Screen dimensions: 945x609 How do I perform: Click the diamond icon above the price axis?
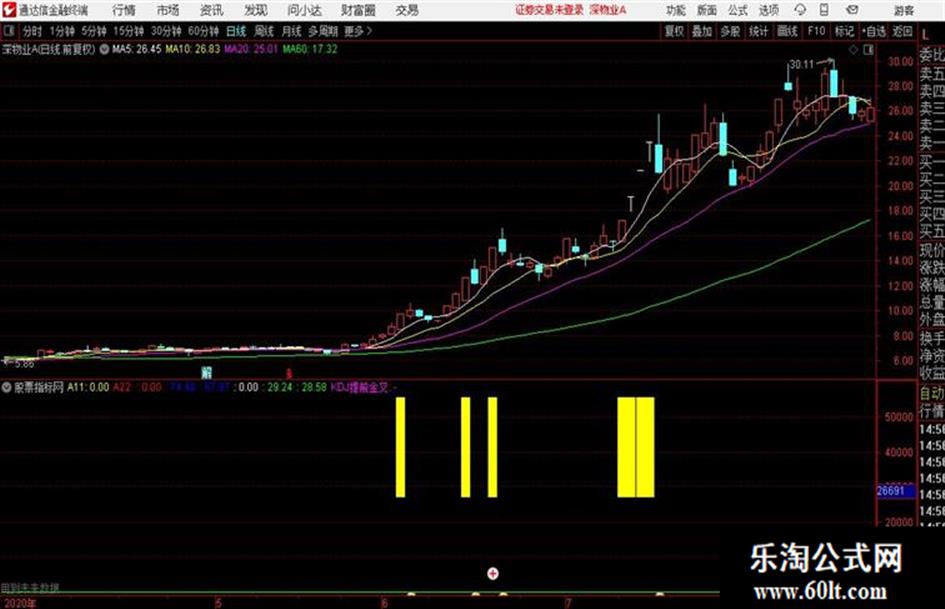click(x=853, y=50)
